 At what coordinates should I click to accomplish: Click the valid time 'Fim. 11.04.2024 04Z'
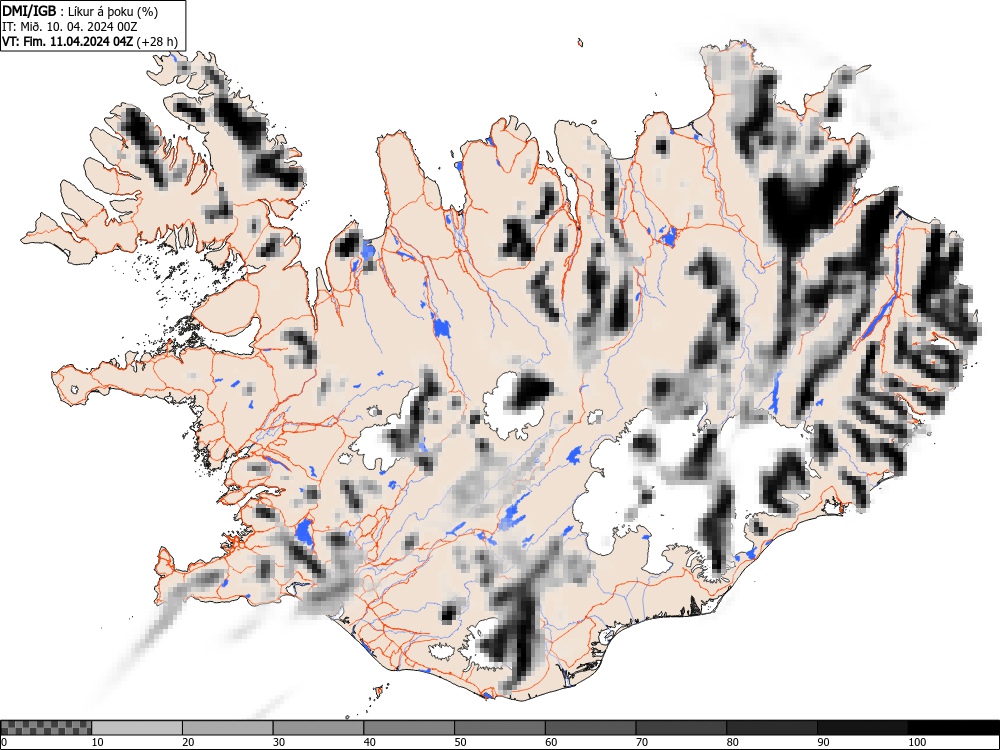click(78, 41)
